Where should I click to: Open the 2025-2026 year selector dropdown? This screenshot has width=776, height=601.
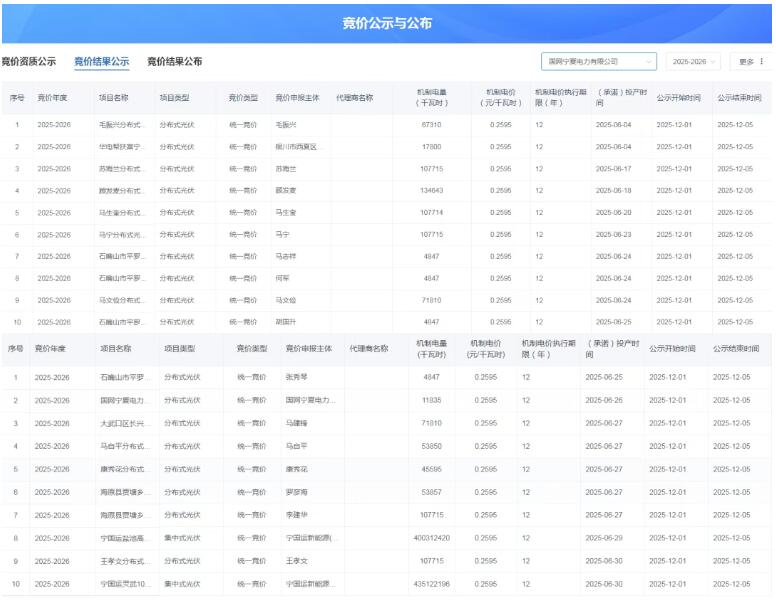pyautogui.click(x=693, y=62)
